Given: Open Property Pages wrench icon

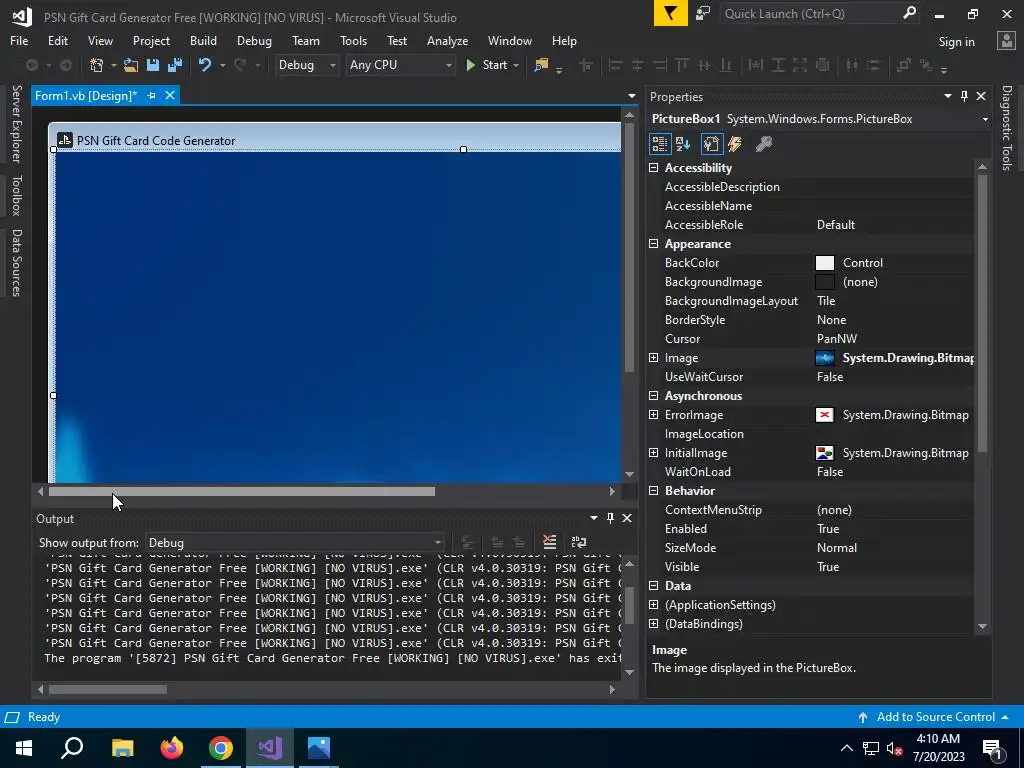Looking at the screenshot, I should (x=763, y=144).
